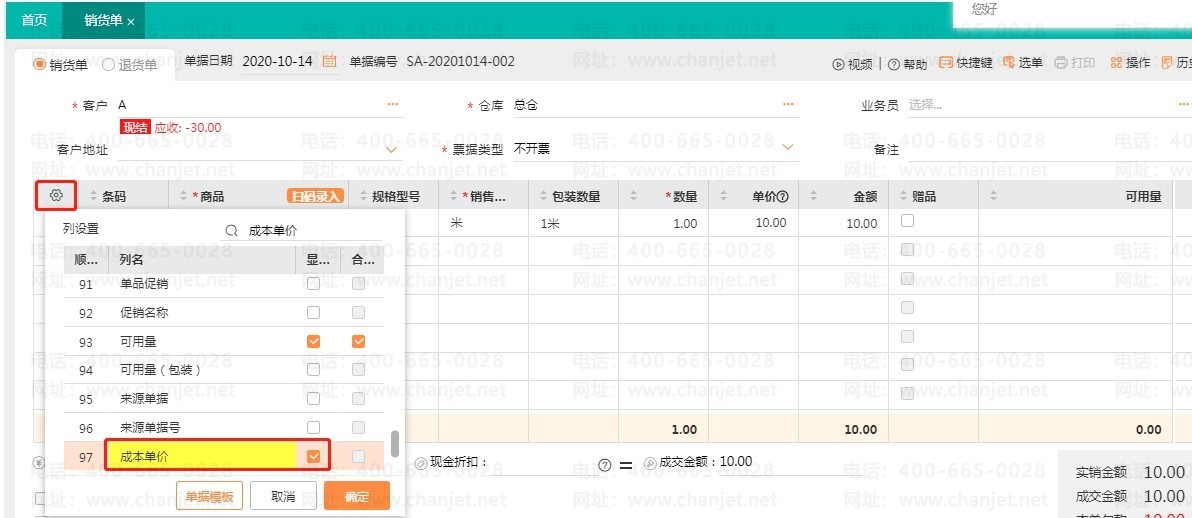The width and height of the screenshot is (1192, 518).
Task: Switch to the 首页 tab
Action: (34, 20)
